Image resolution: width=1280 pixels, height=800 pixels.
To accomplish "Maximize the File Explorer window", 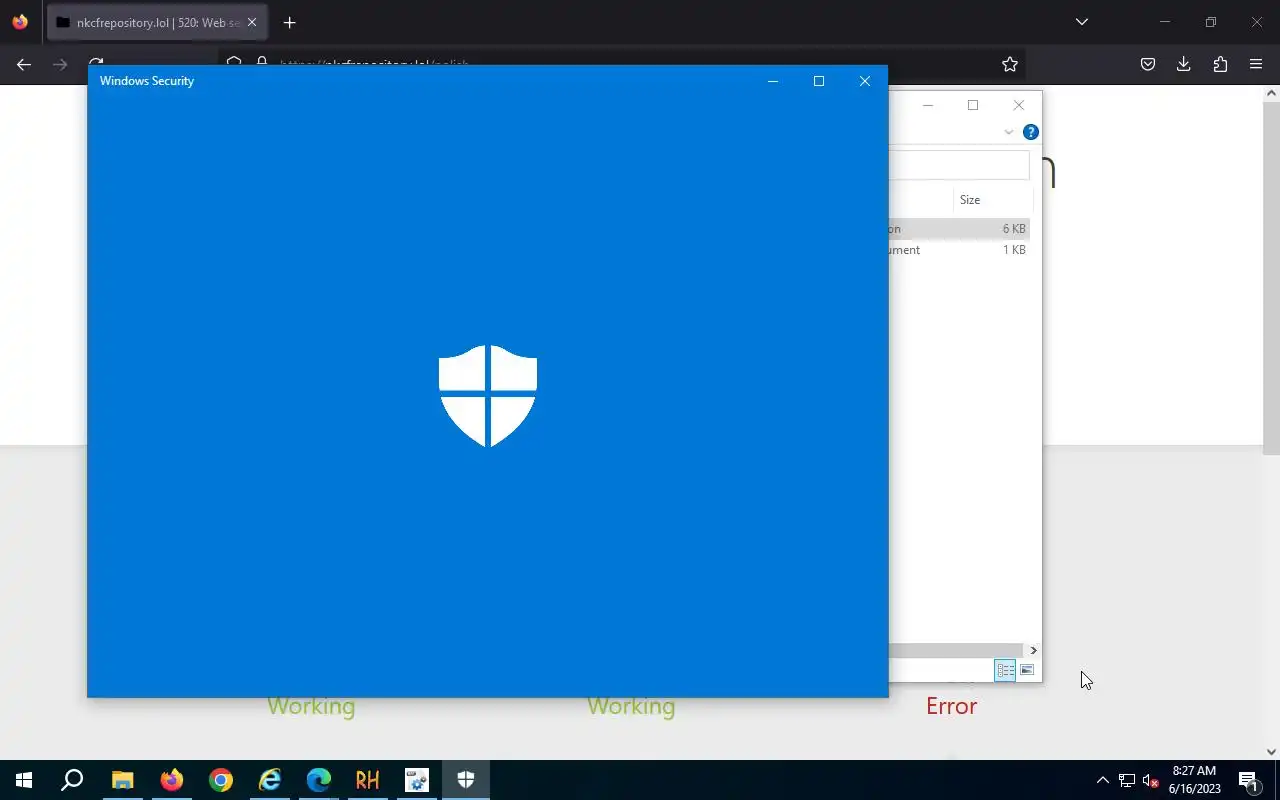I will (x=973, y=105).
